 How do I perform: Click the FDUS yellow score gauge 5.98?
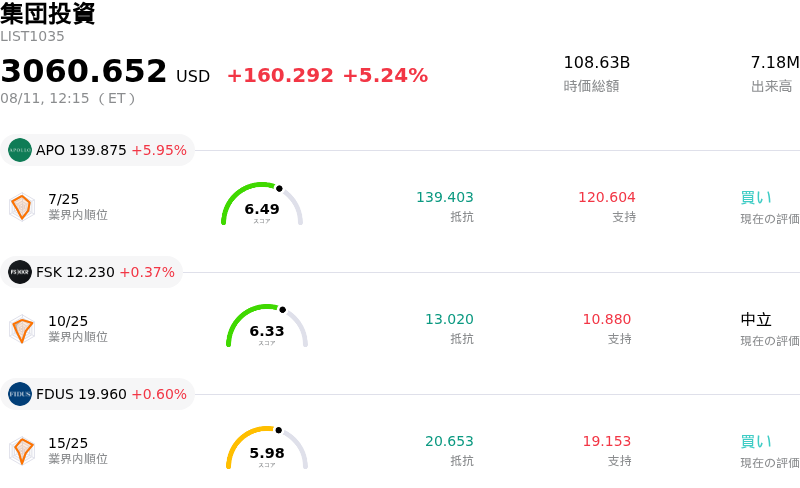[267, 448]
